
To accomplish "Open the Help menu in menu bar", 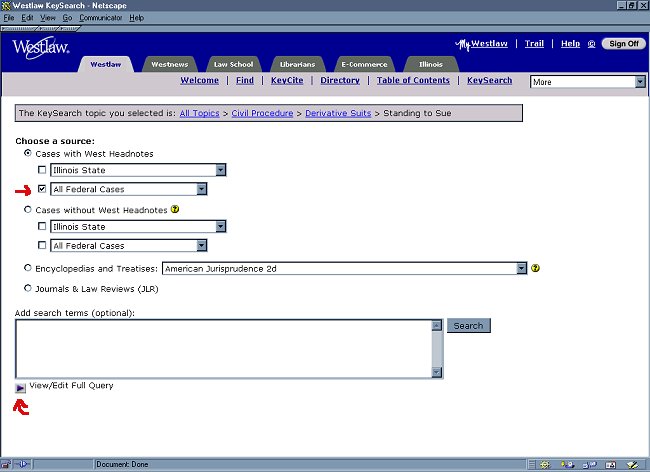I will tap(136, 18).
